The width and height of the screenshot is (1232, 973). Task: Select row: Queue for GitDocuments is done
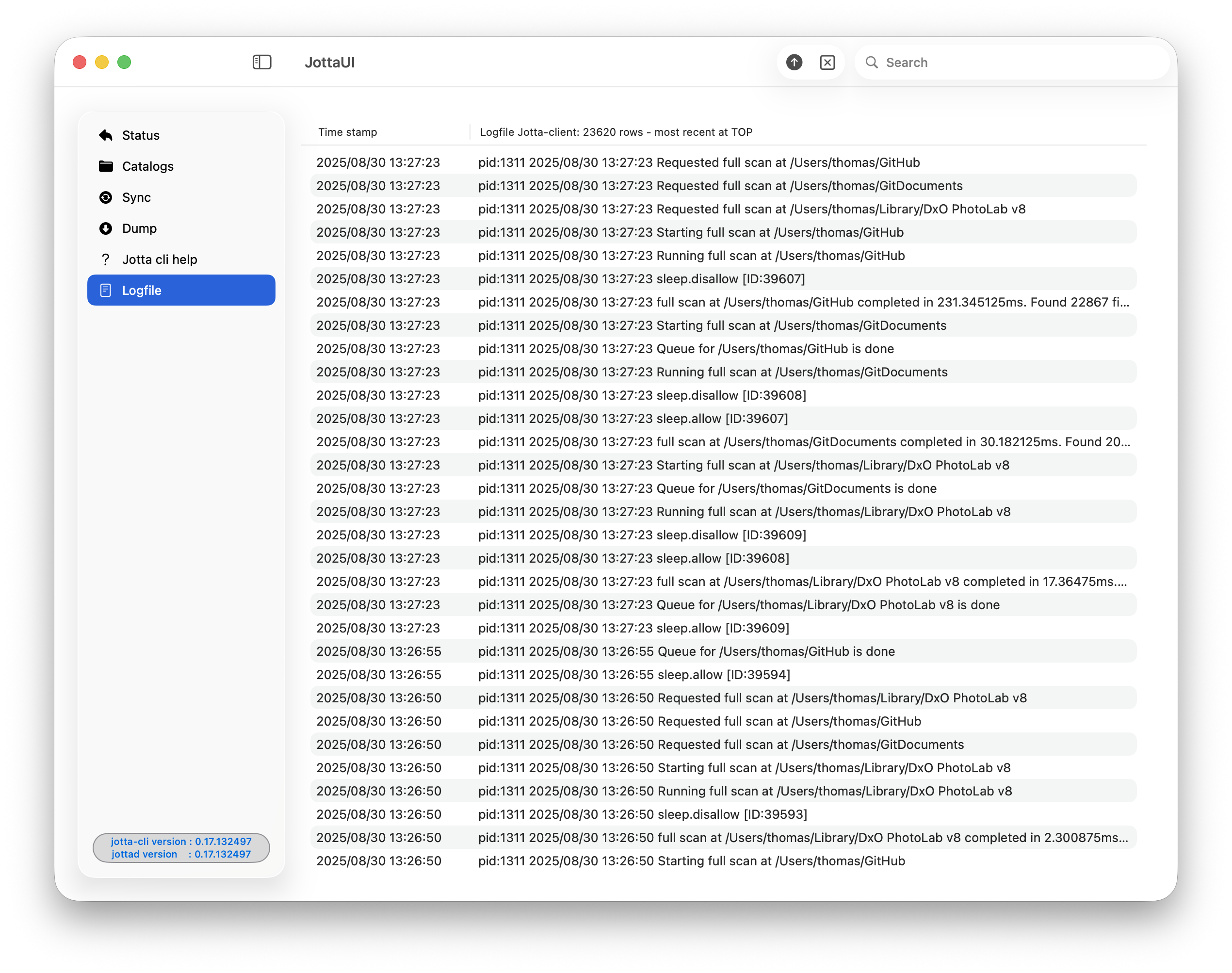[723, 488]
